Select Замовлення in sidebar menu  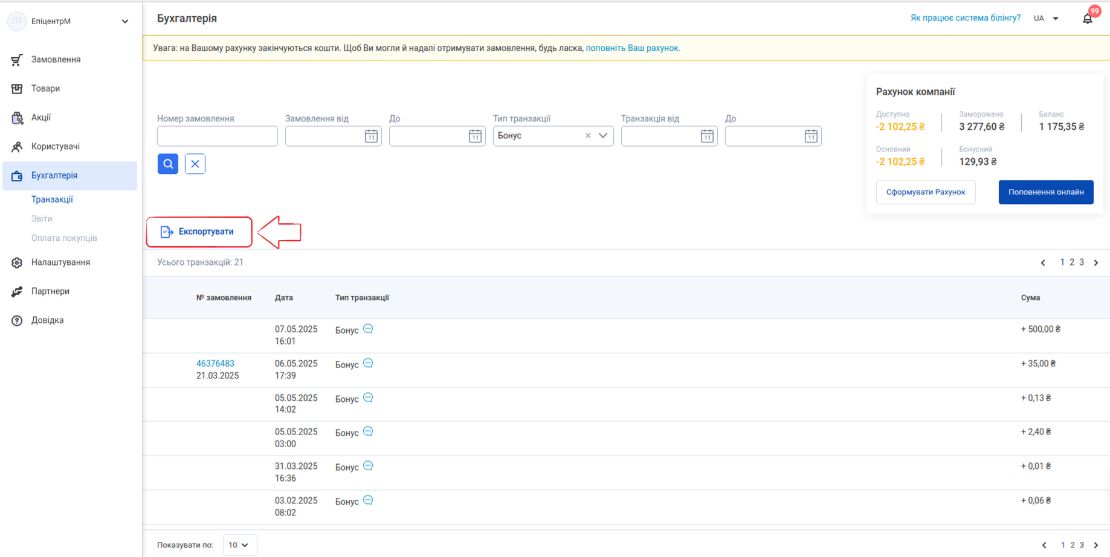pos(55,60)
